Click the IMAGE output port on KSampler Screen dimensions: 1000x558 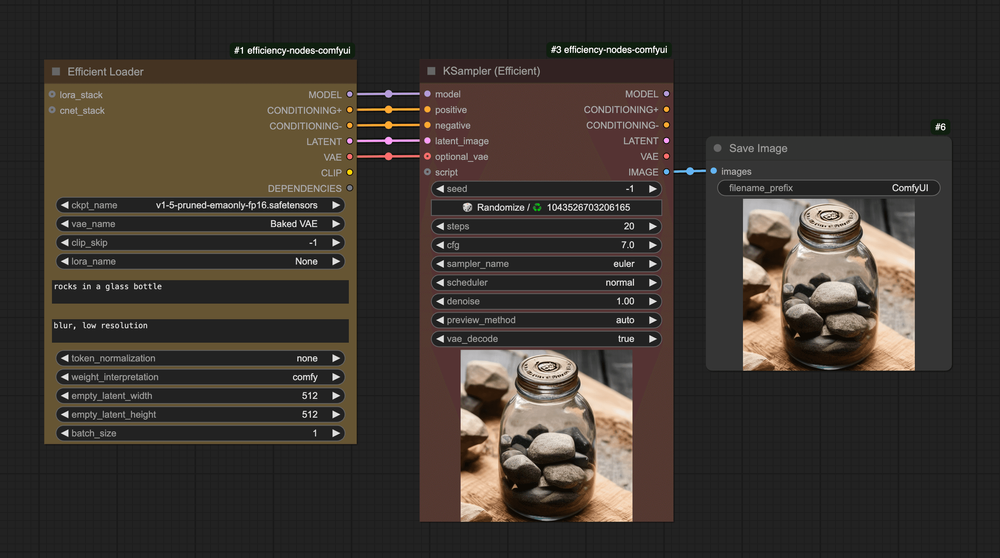(666, 172)
